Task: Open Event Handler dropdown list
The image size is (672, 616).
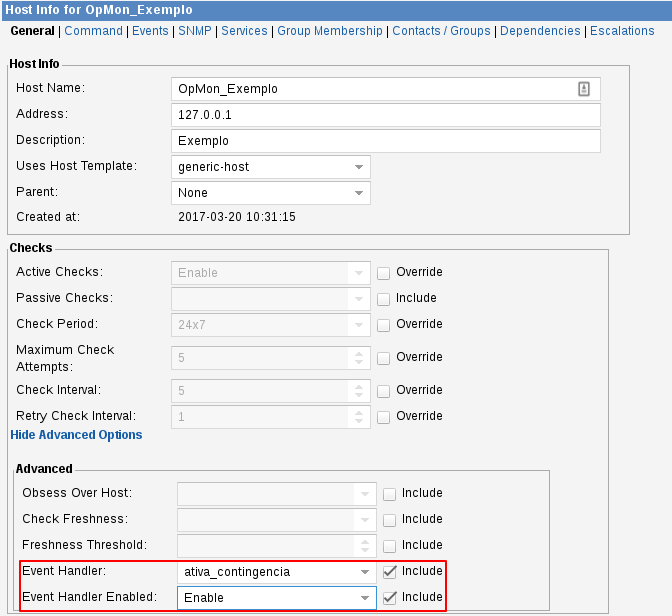Action: point(276,572)
